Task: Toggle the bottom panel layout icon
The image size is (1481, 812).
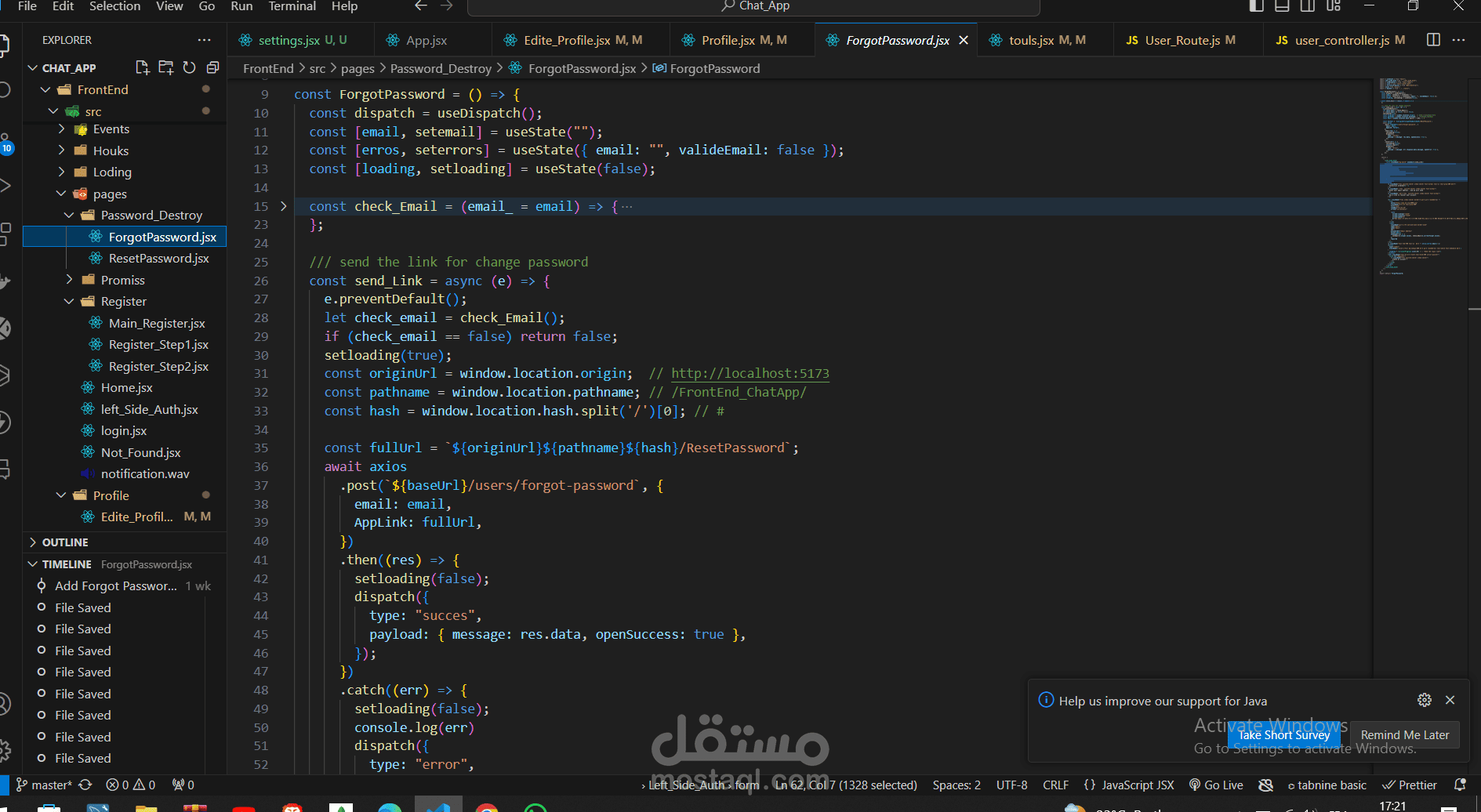Action: click(x=1282, y=6)
